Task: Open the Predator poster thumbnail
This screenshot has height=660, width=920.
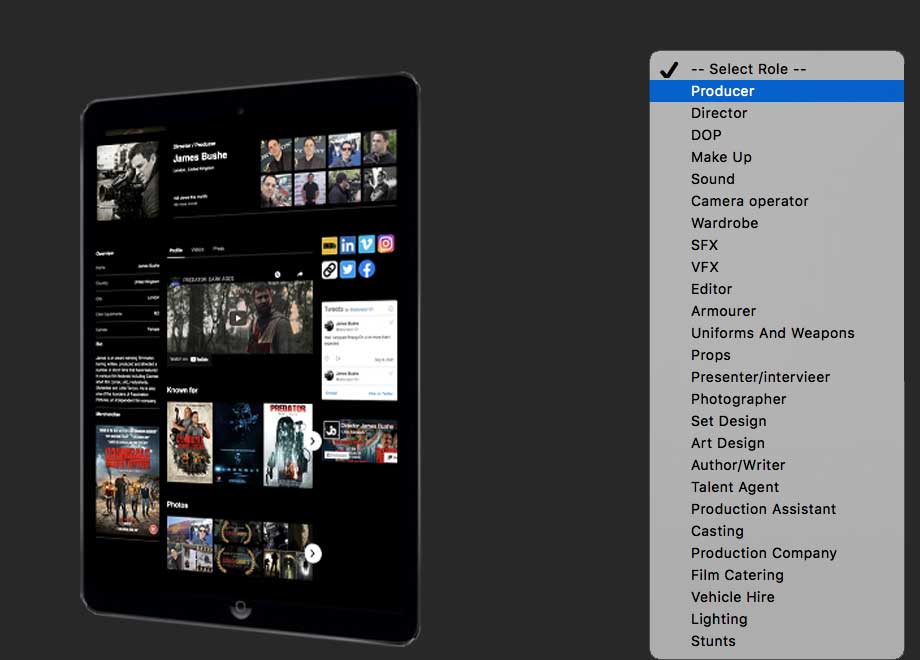Action: [x=288, y=445]
